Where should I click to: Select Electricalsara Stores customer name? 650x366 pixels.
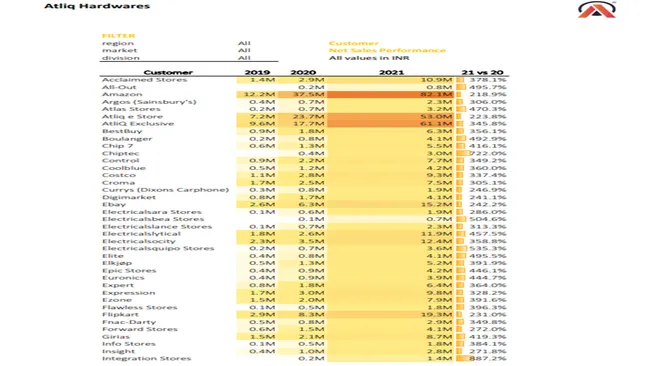click(x=152, y=212)
